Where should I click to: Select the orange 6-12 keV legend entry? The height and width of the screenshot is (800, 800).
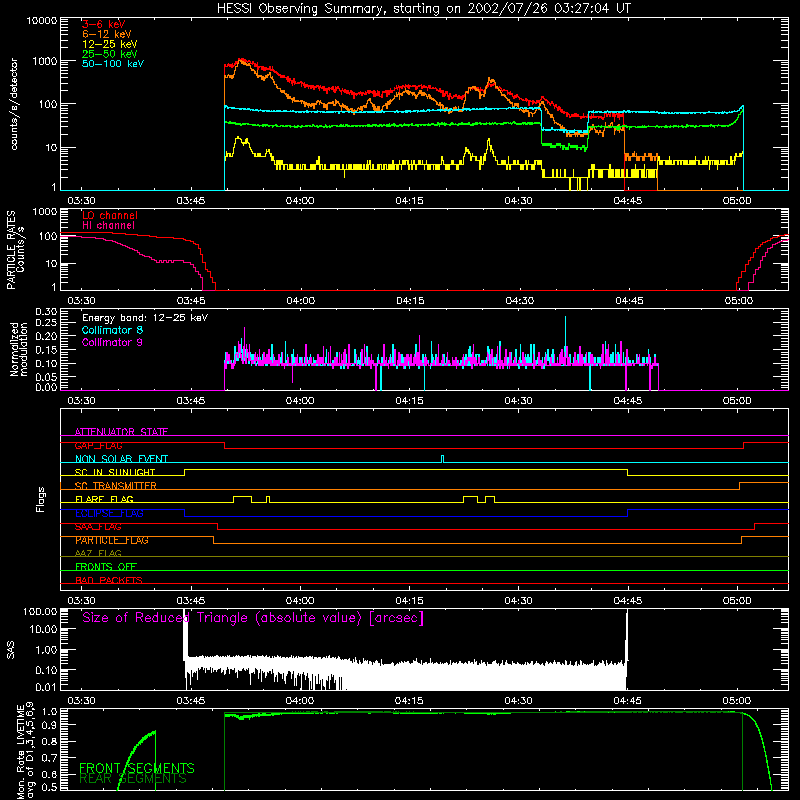[107, 34]
